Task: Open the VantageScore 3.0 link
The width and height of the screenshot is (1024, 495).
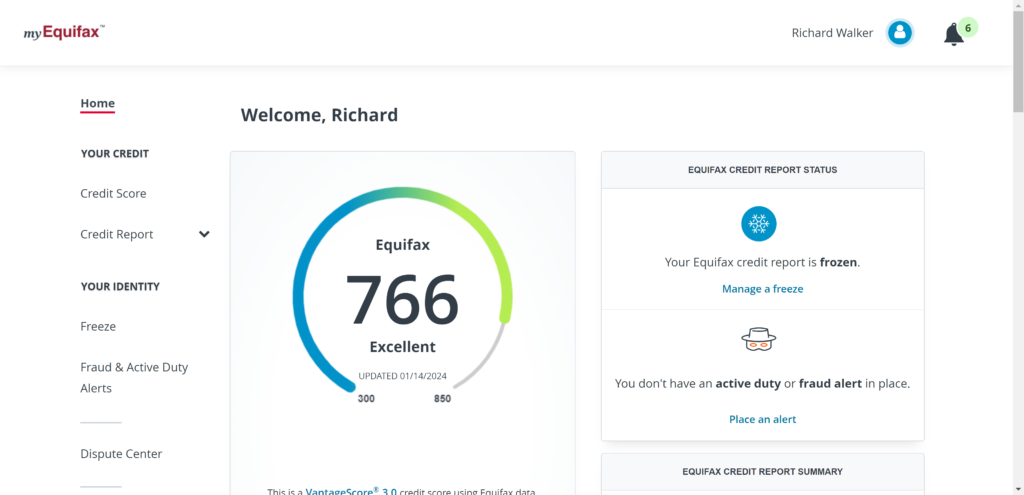Action: click(x=351, y=491)
